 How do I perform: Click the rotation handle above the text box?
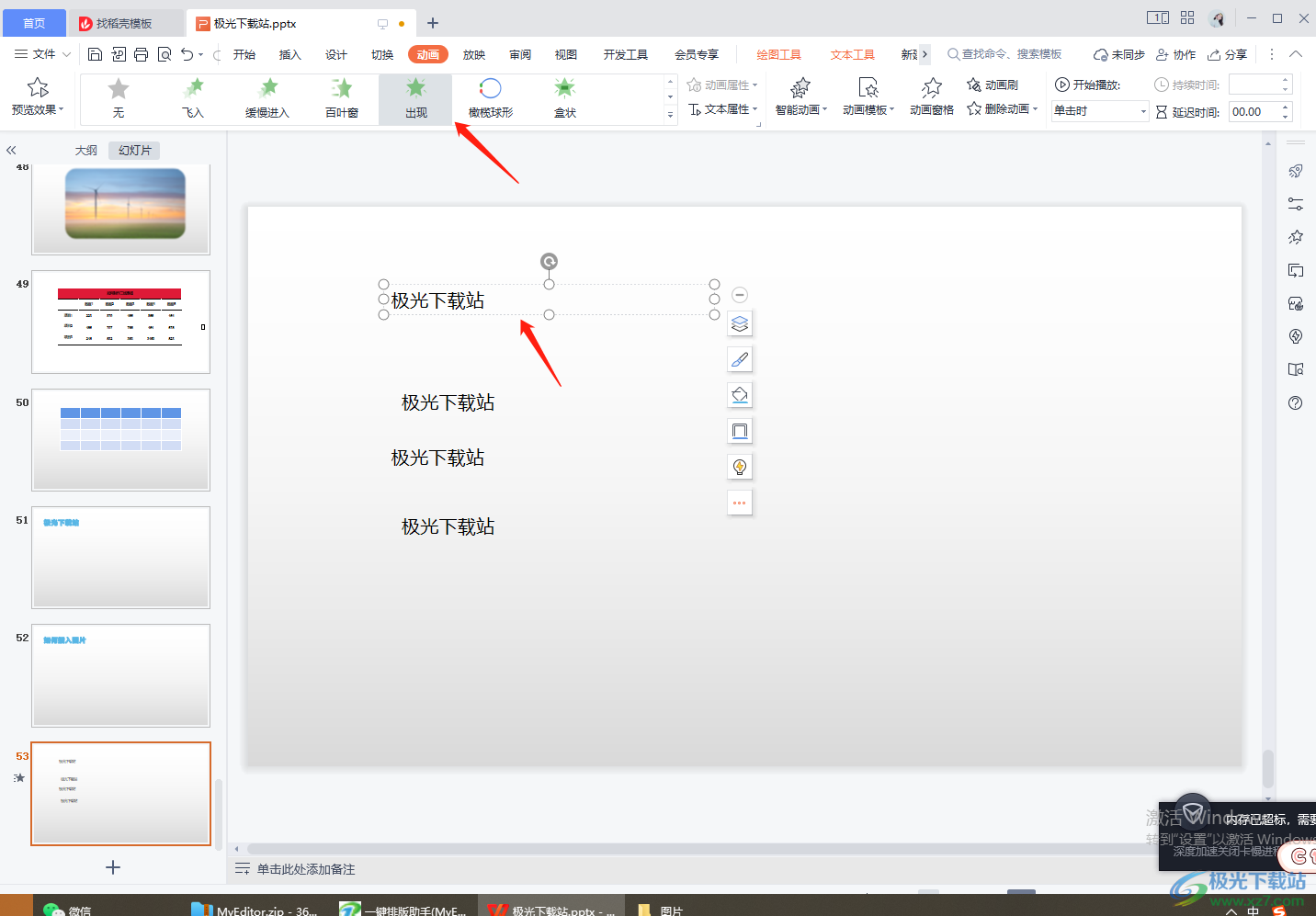549,262
